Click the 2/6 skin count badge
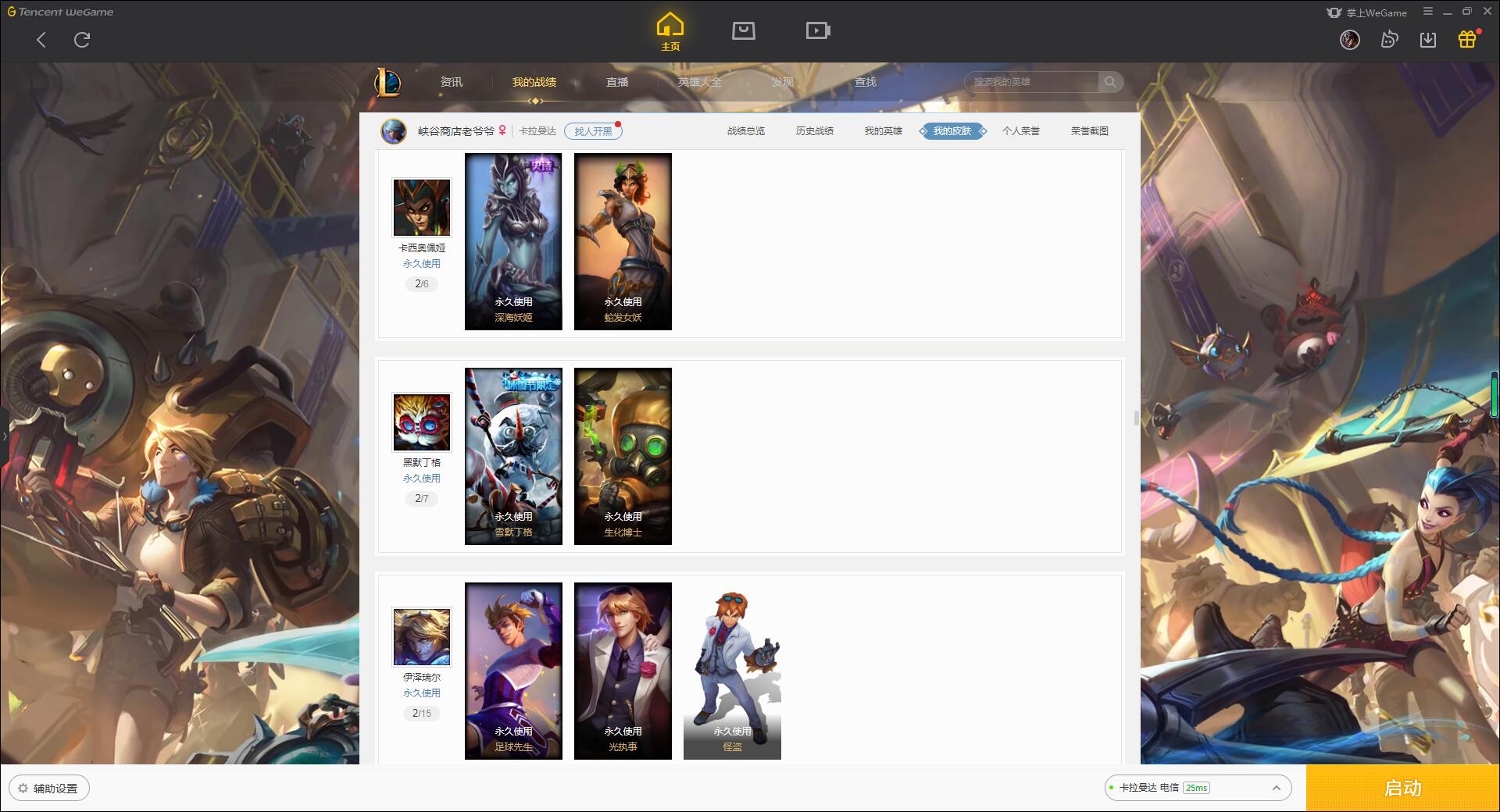 pyautogui.click(x=422, y=284)
